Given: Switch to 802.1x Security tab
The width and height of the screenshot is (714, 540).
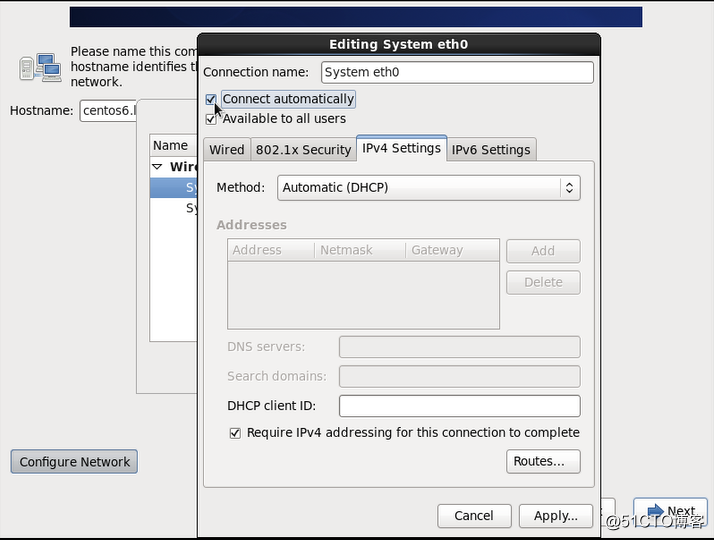Looking at the screenshot, I should [303, 150].
